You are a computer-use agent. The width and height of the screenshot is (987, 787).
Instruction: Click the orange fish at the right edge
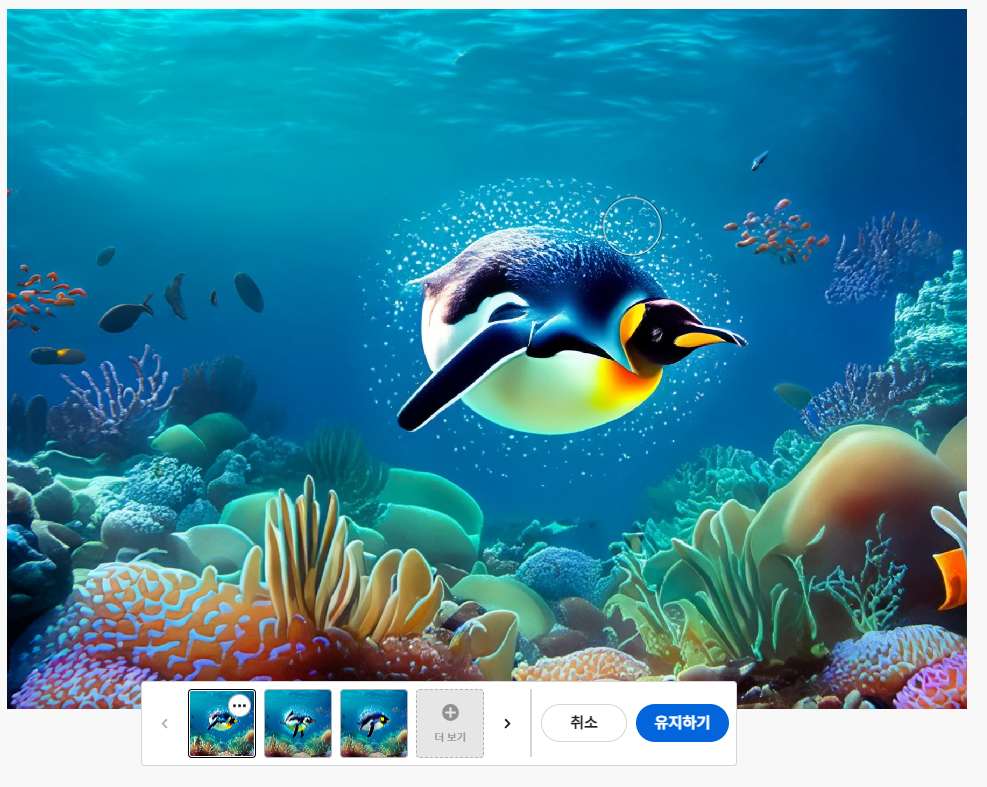[951, 578]
